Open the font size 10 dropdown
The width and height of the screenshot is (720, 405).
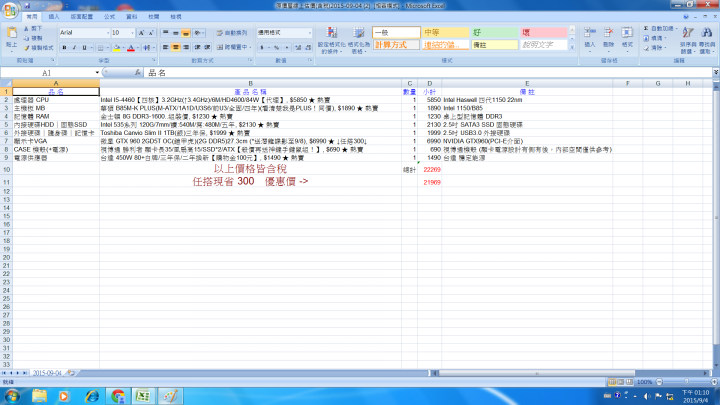coord(132,33)
